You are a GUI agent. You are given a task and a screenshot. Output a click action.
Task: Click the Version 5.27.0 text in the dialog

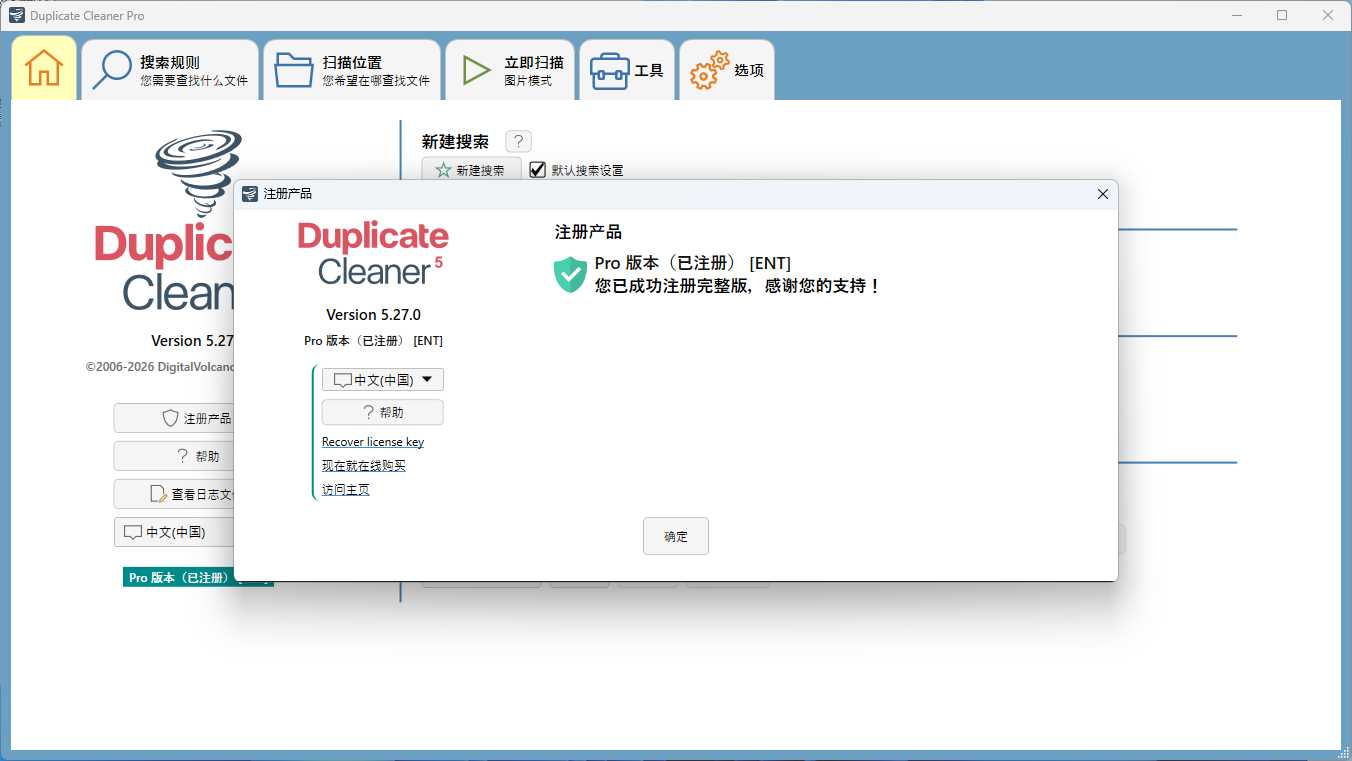pos(373,315)
